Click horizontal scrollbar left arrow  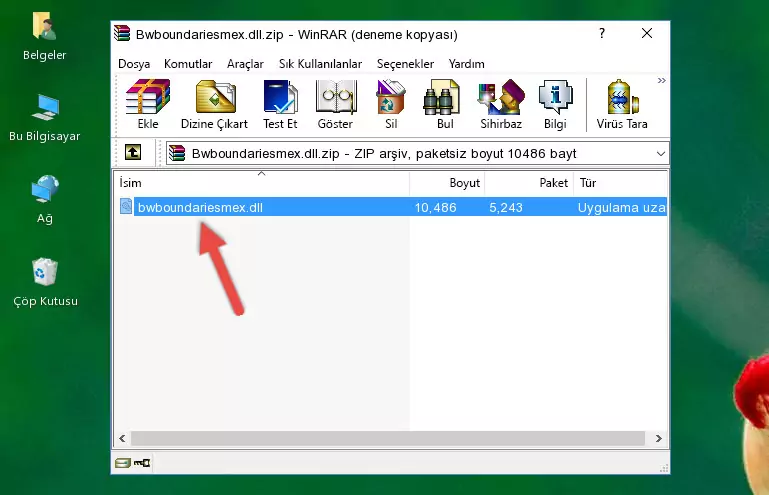coord(123,438)
